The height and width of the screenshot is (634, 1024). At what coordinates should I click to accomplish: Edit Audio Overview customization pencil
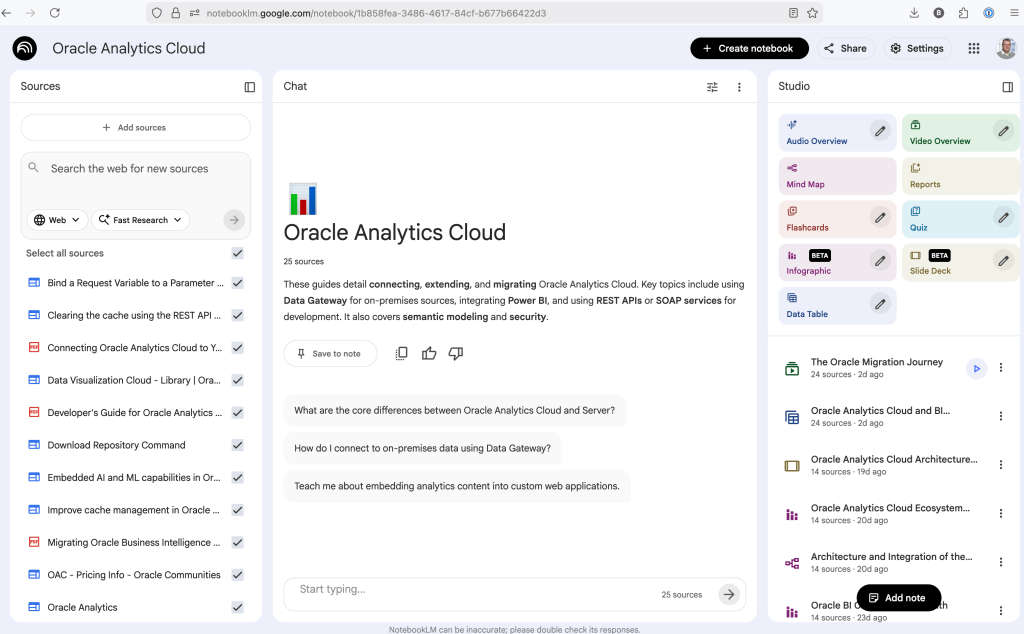pyautogui.click(x=879, y=131)
